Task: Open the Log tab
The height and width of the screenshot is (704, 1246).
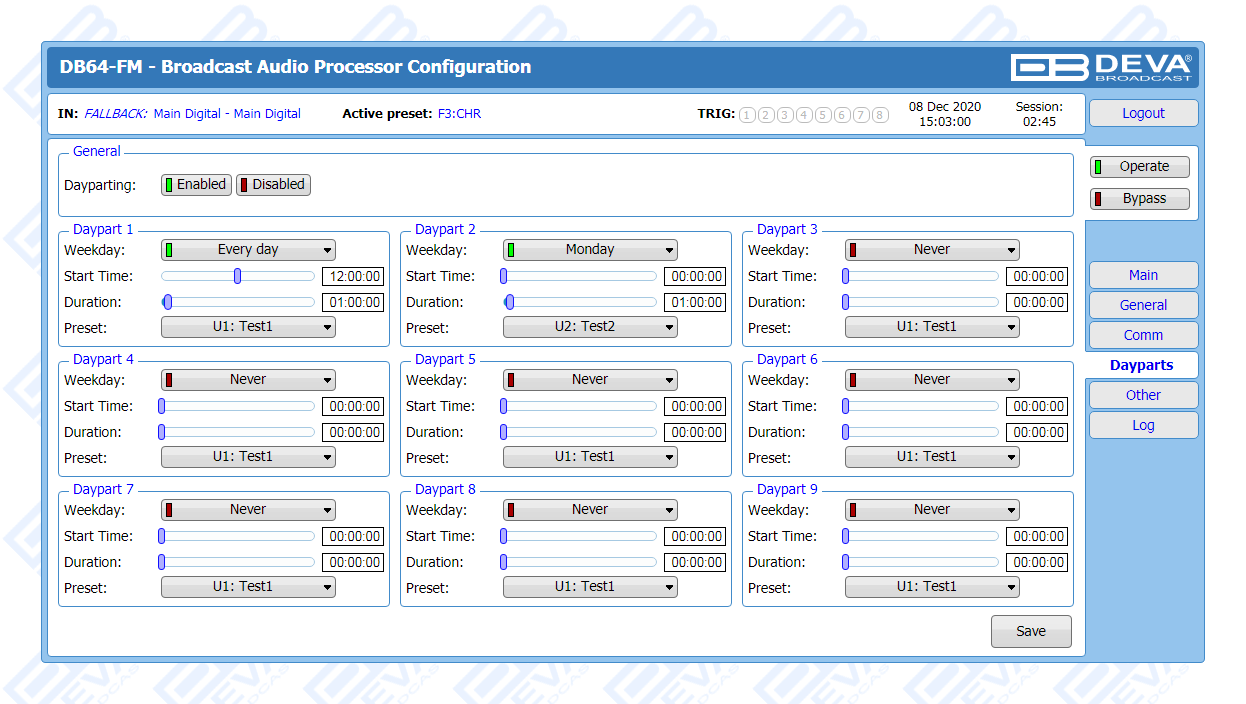Action: coord(1143,425)
